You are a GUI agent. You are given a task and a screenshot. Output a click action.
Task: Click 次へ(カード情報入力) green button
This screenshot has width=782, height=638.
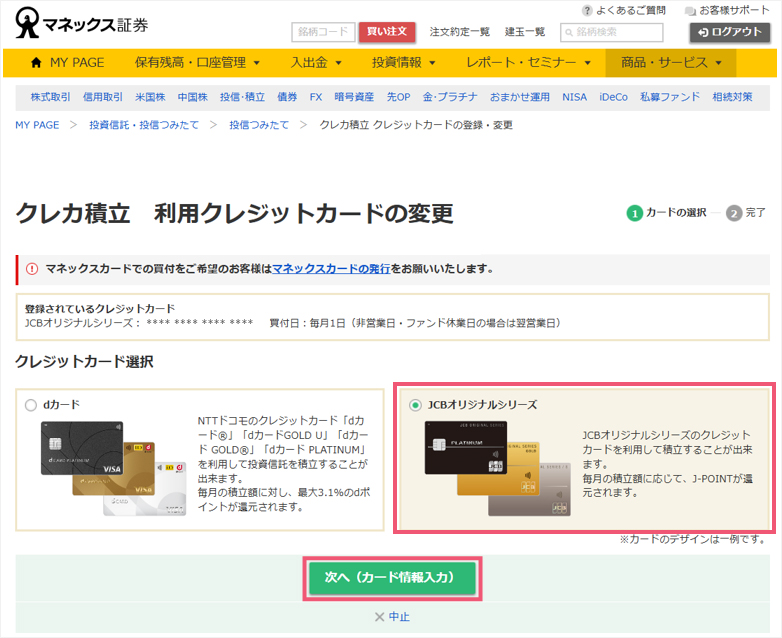click(x=392, y=578)
